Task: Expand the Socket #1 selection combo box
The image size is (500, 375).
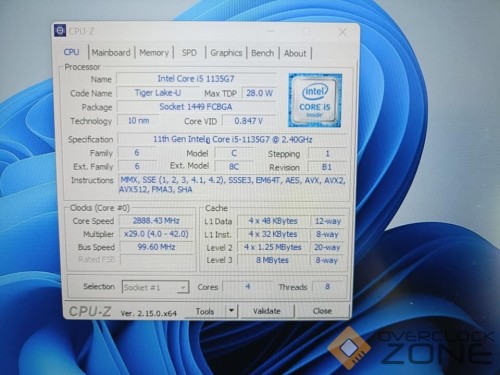Action: point(155,287)
